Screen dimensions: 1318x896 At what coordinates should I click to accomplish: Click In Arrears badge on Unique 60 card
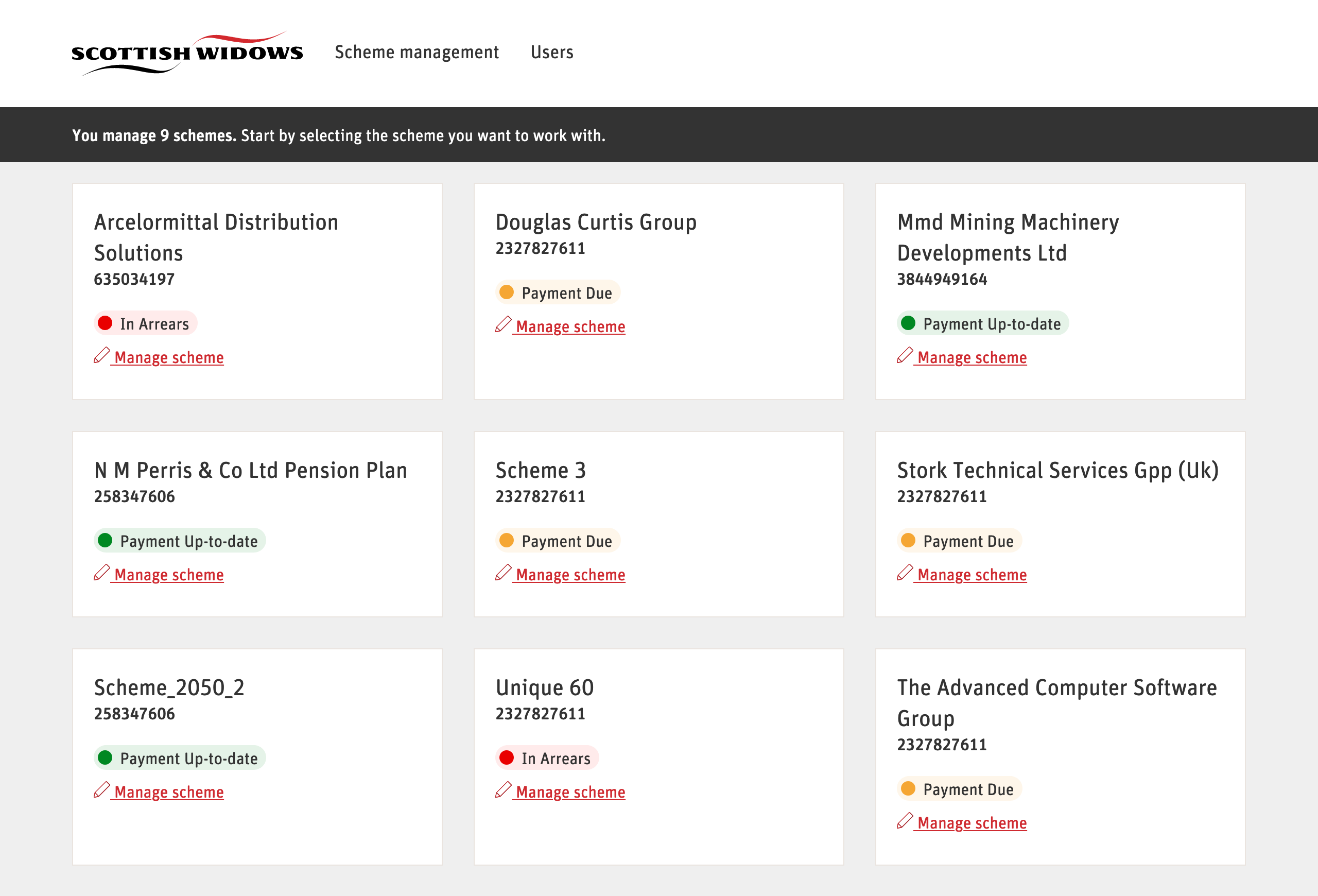coord(547,757)
